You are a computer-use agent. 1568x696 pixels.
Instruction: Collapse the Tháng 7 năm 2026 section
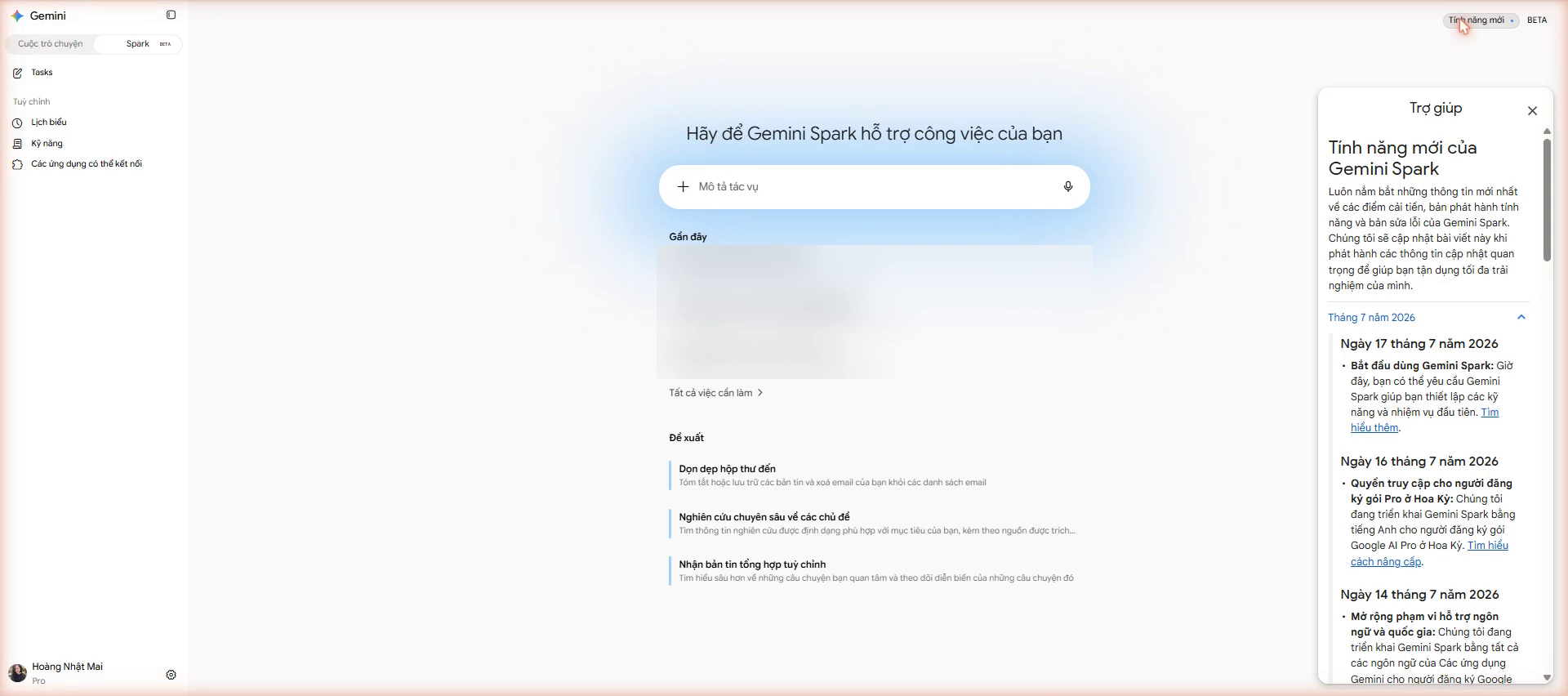tap(1428, 318)
